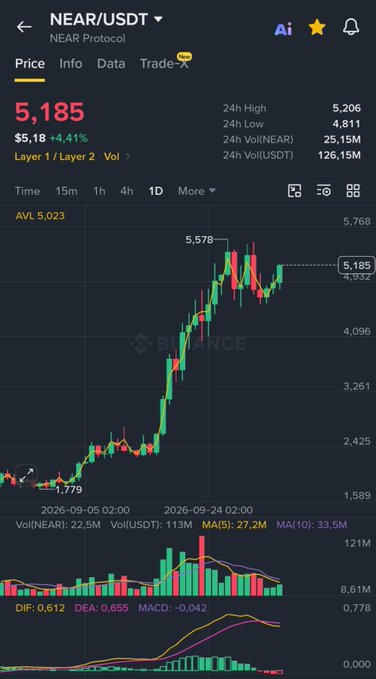Click the Vol(USDT): 113M label
376x679 pixels.
pos(151,525)
